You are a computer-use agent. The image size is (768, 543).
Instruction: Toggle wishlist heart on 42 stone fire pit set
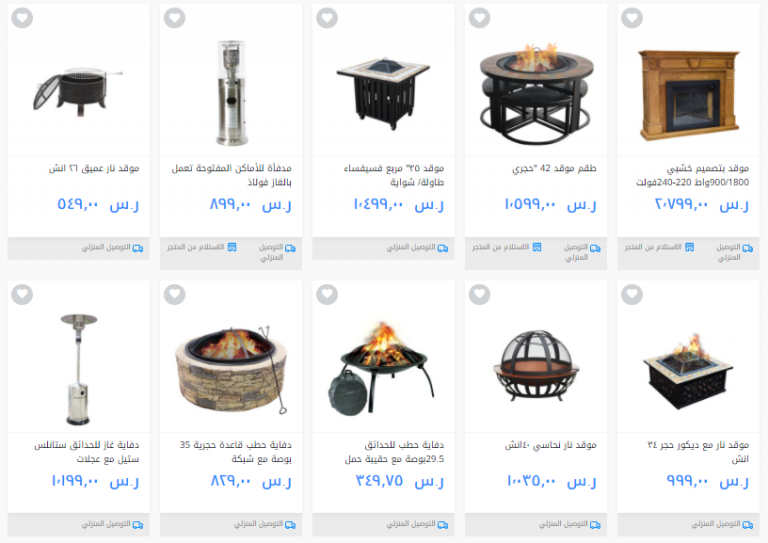(480, 18)
